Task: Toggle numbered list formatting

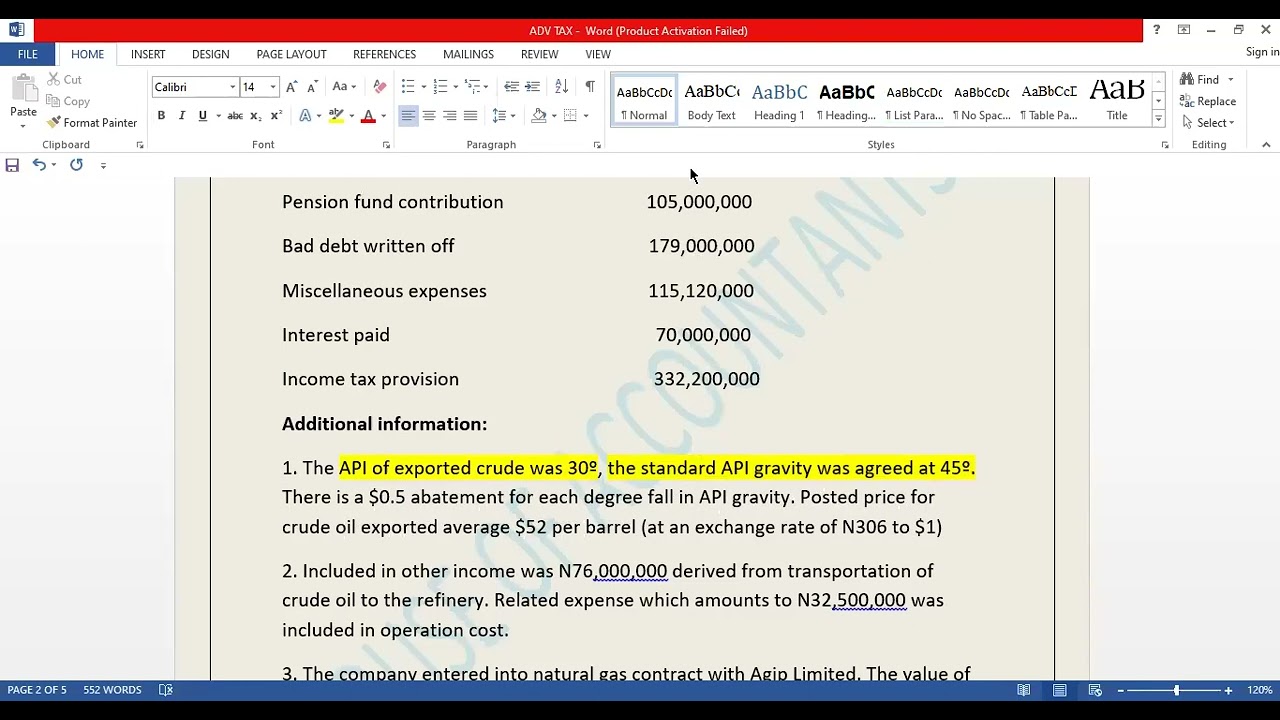Action: point(440,87)
